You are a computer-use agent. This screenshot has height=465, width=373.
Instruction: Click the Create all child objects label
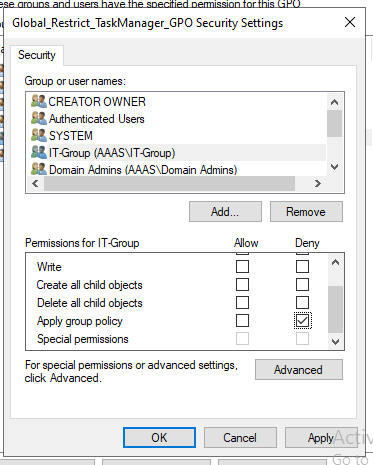pyautogui.click(x=90, y=285)
